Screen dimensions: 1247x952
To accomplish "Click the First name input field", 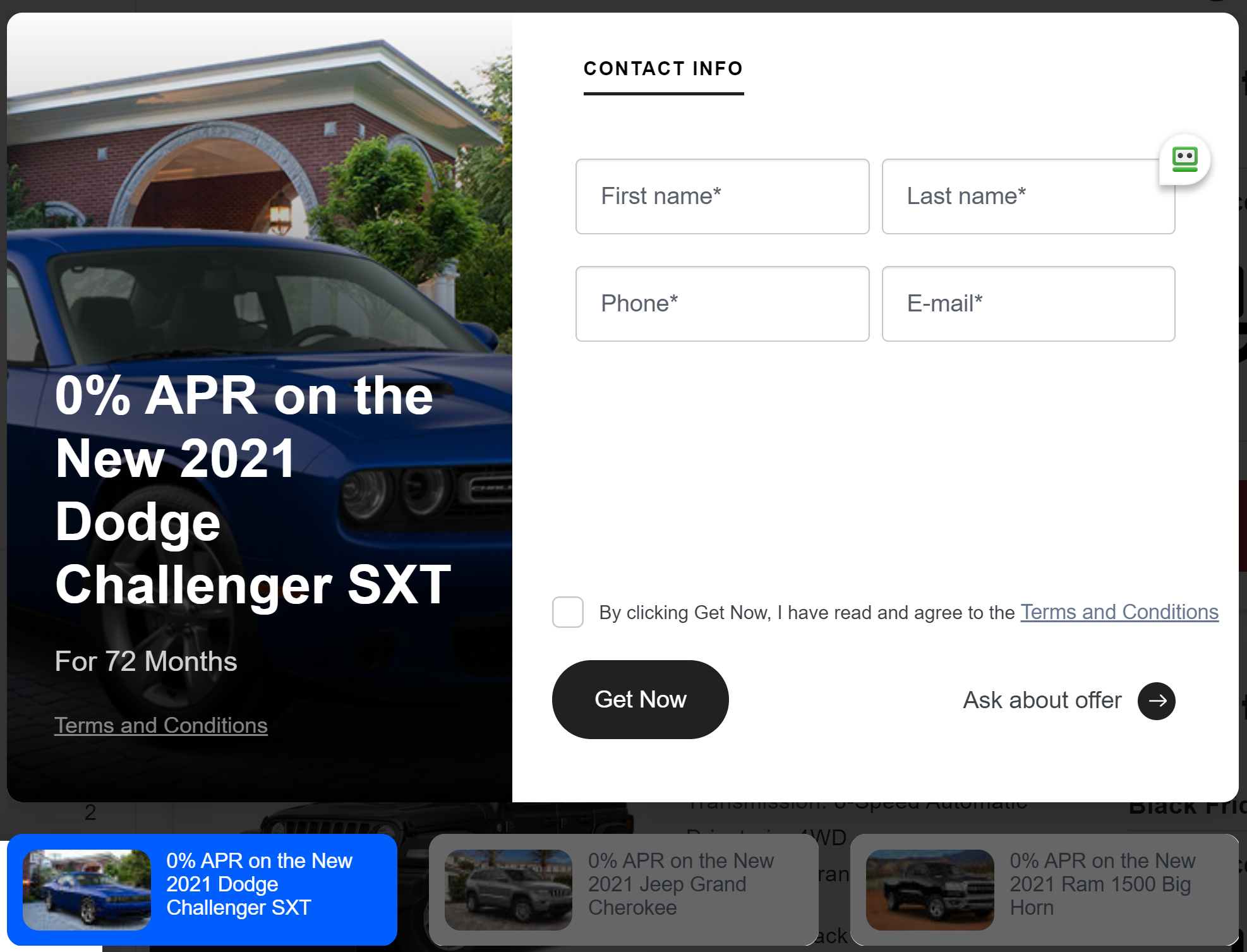I will (721, 196).
